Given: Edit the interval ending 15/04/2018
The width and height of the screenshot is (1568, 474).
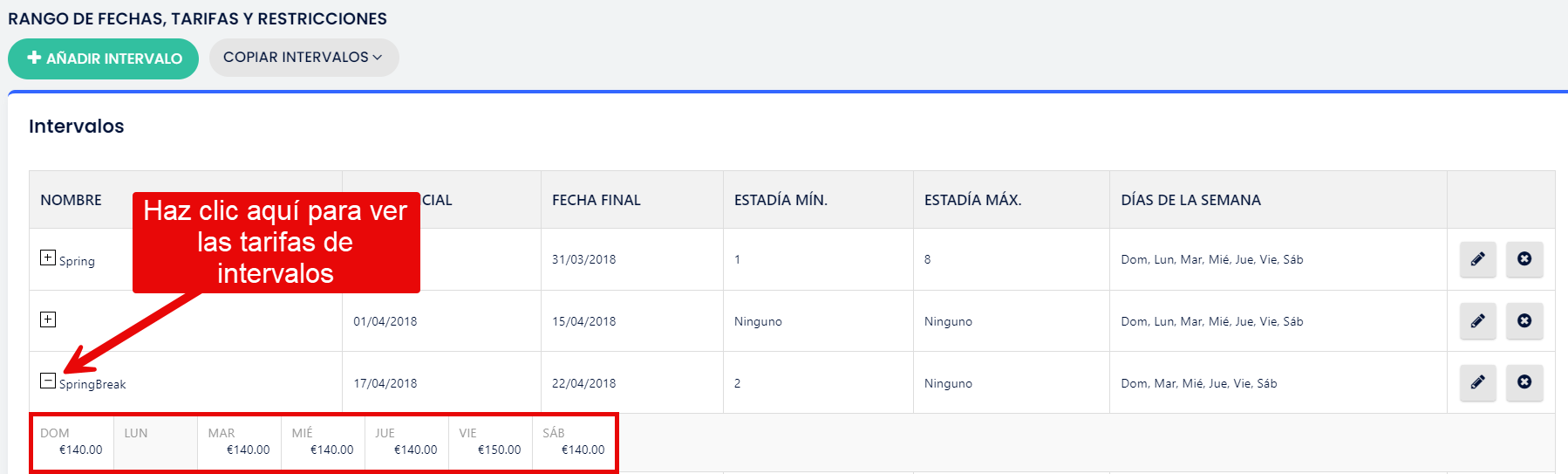Looking at the screenshot, I should coord(1477,321).
